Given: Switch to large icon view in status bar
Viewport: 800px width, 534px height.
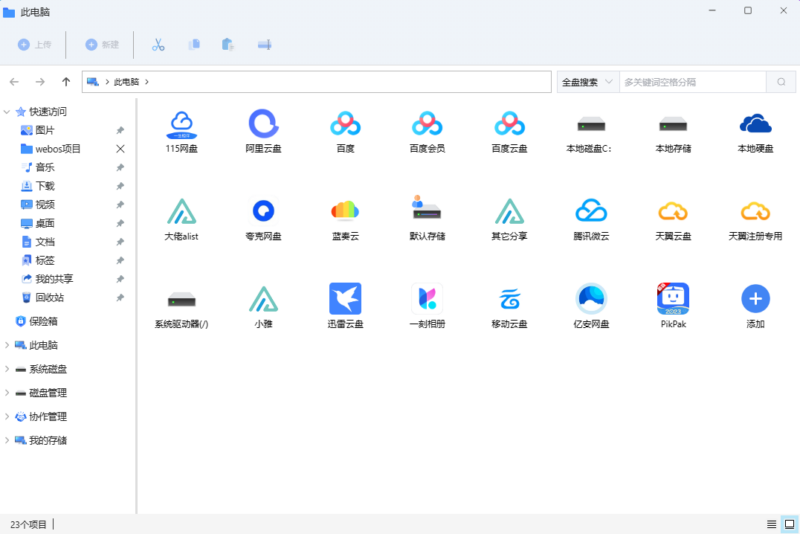Looking at the screenshot, I should (788, 524).
